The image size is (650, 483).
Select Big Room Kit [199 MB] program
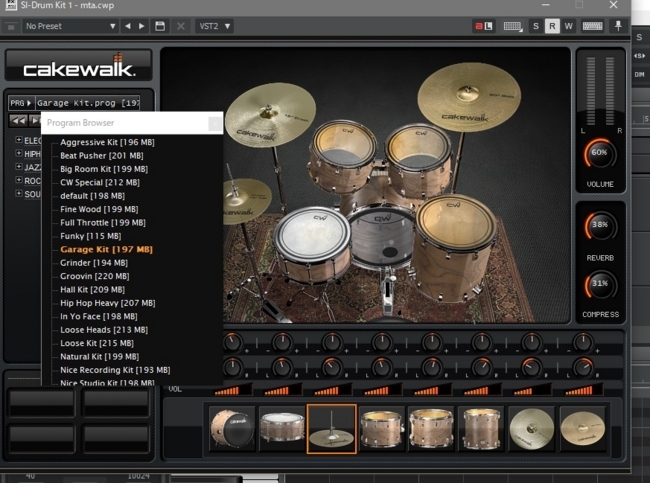tap(104, 169)
